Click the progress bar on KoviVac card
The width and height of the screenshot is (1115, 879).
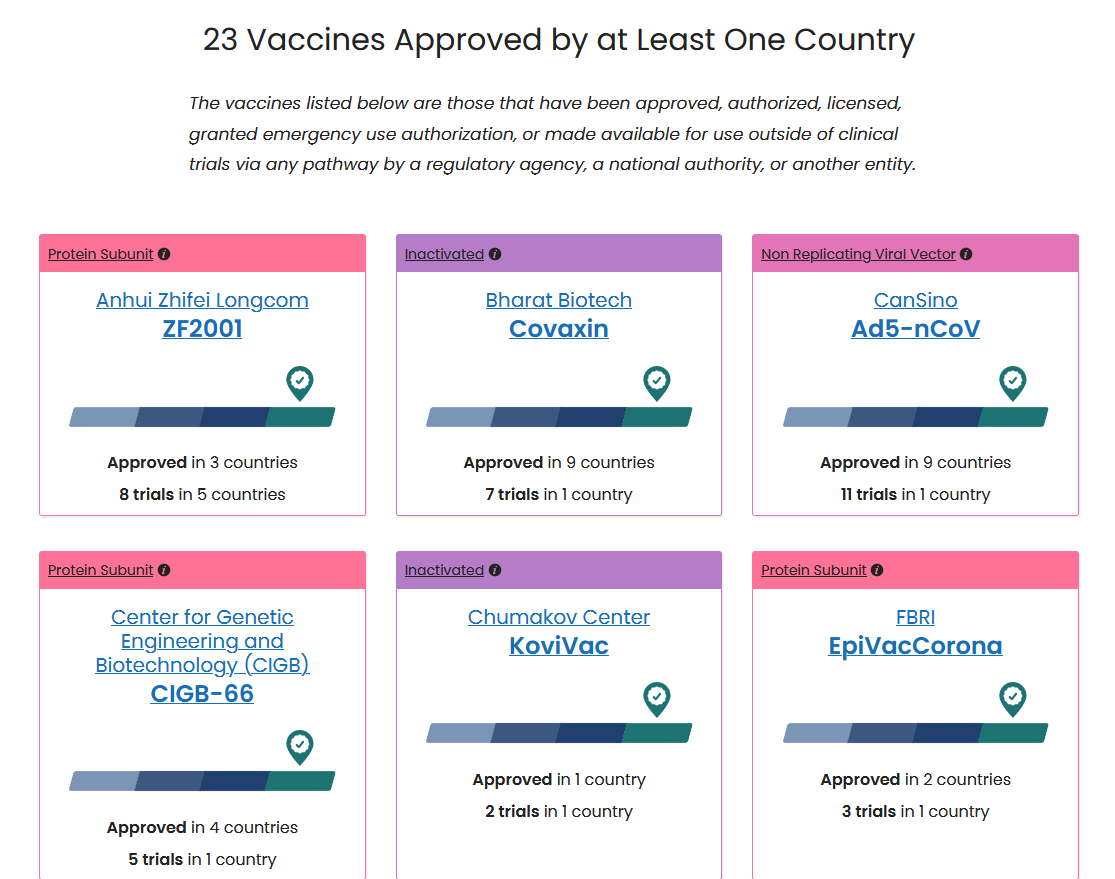tap(559, 733)
